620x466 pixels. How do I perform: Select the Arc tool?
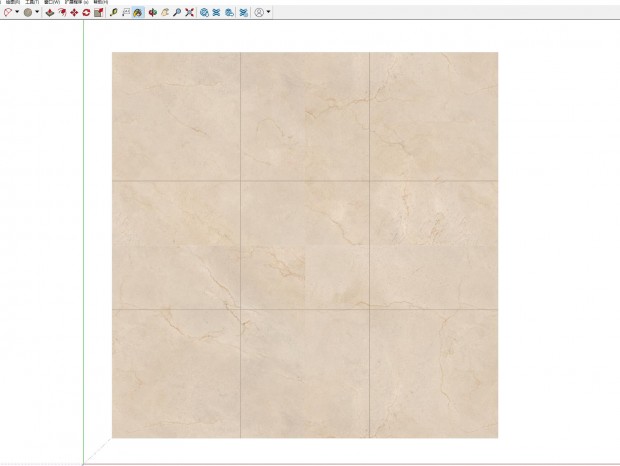(x=8, y=13)
